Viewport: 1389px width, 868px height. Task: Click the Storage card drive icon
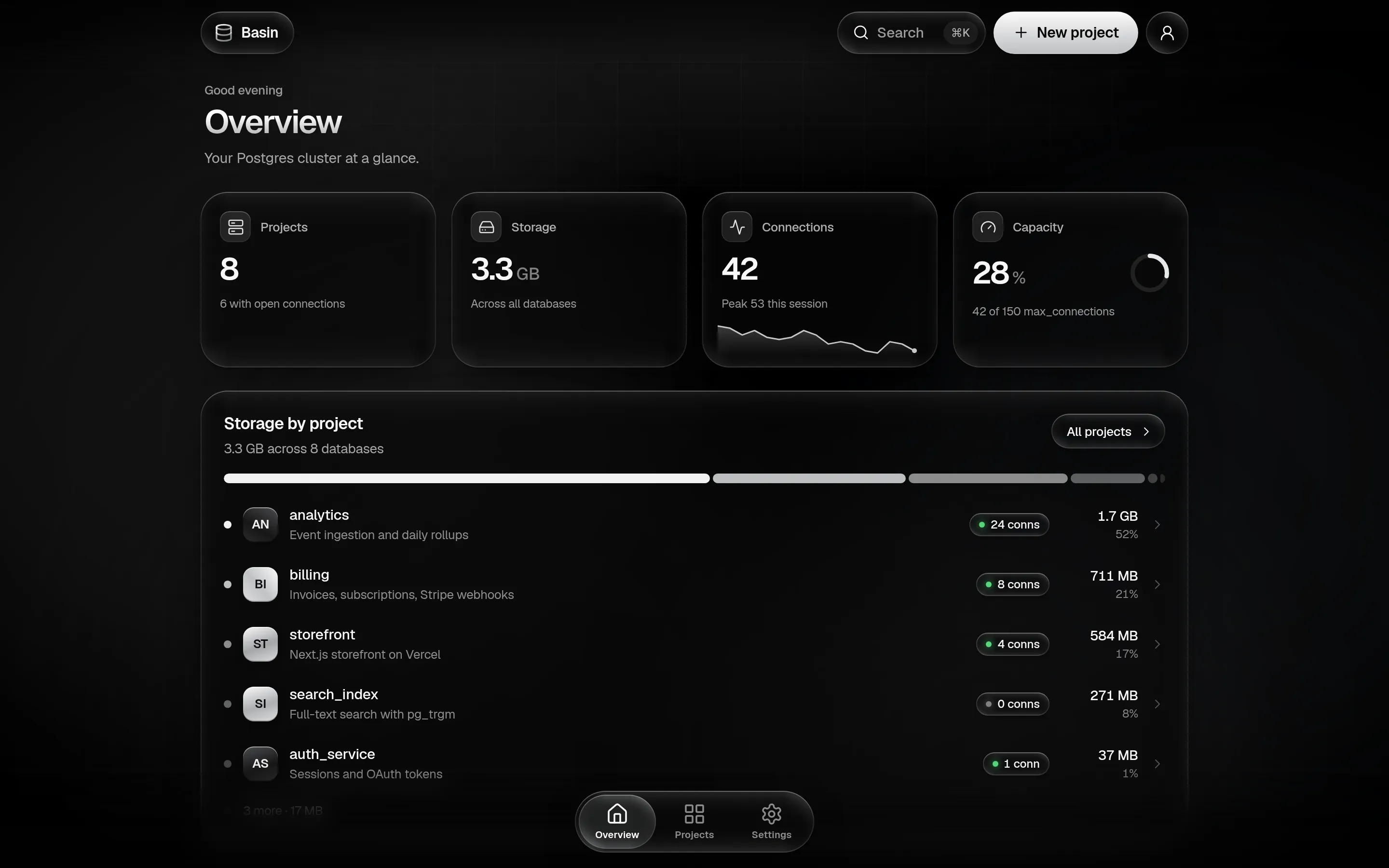486,227
